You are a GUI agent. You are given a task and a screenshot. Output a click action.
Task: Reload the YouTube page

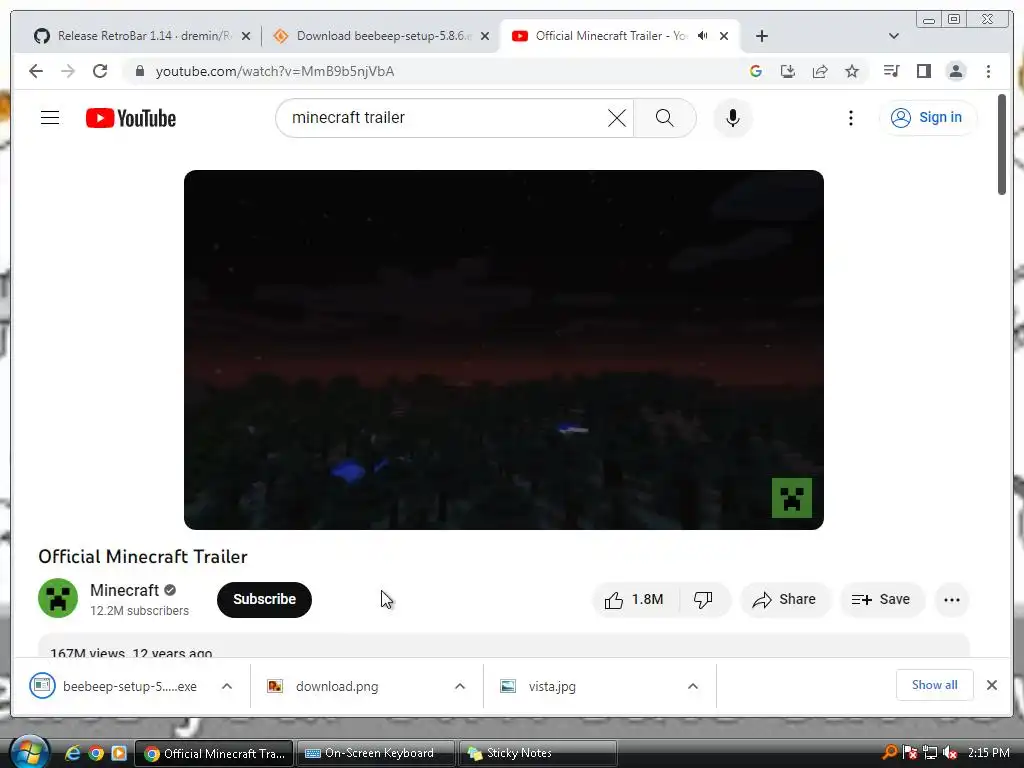(100, 71)
